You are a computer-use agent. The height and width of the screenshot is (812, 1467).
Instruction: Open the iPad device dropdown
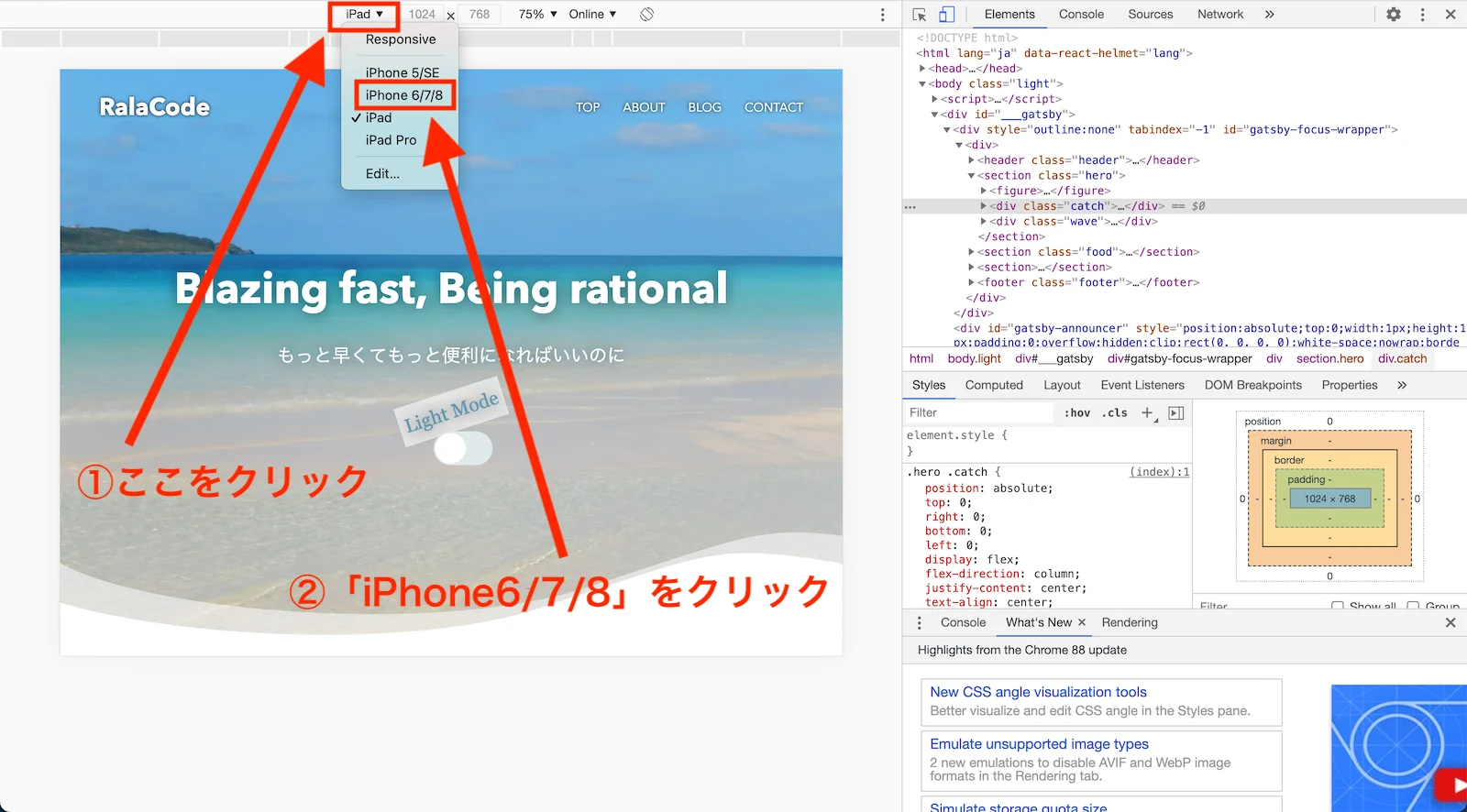pyautogui.click(x=364, y=15)
